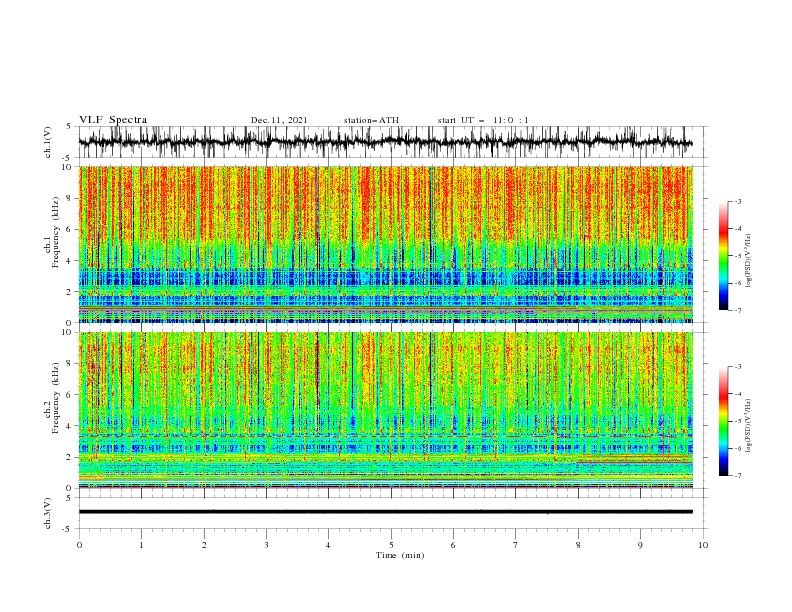The image size is (792, 612).
Task: Click time axis tick label "9"
Action: [x=640, y=545]
